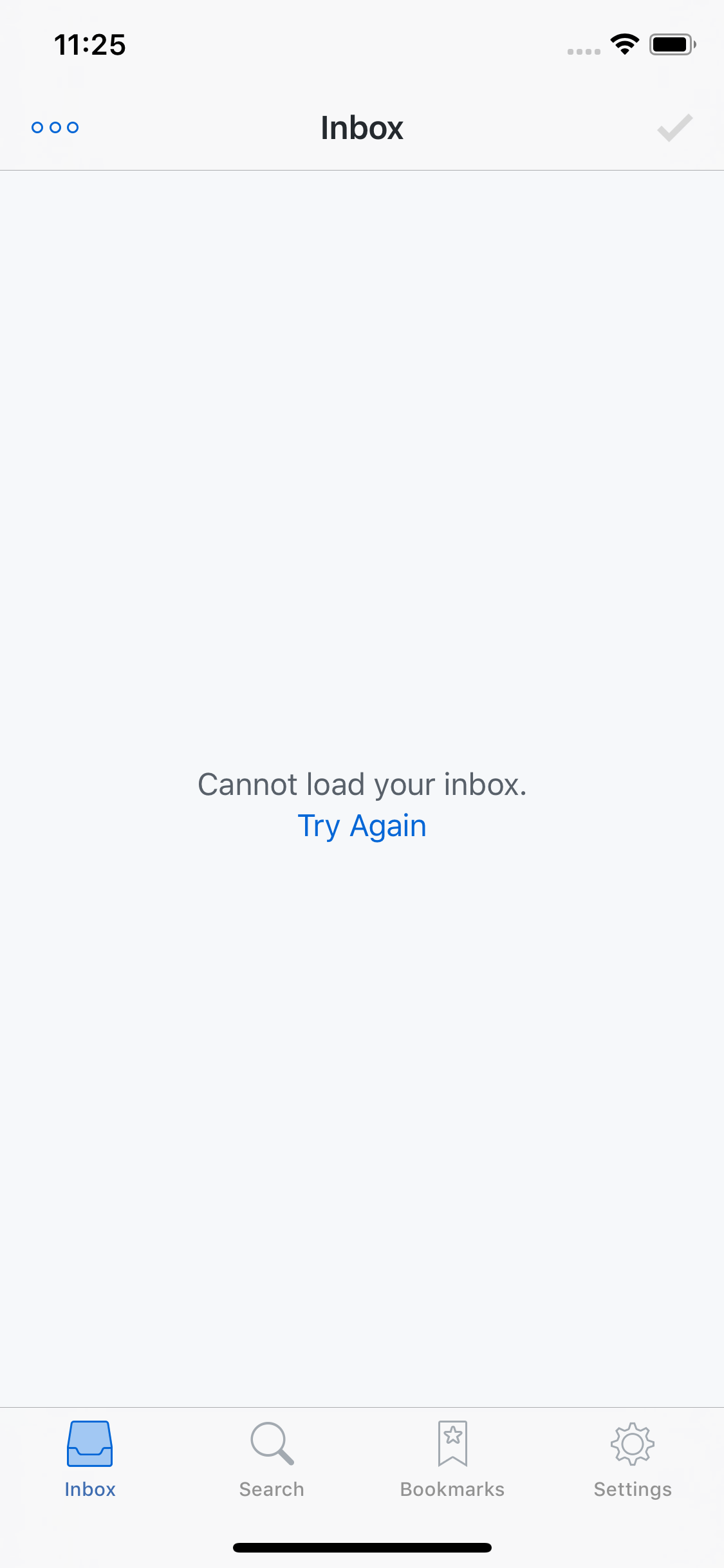Open the Settings gear icon
724x1568 pixels.
click(633, 1444)
